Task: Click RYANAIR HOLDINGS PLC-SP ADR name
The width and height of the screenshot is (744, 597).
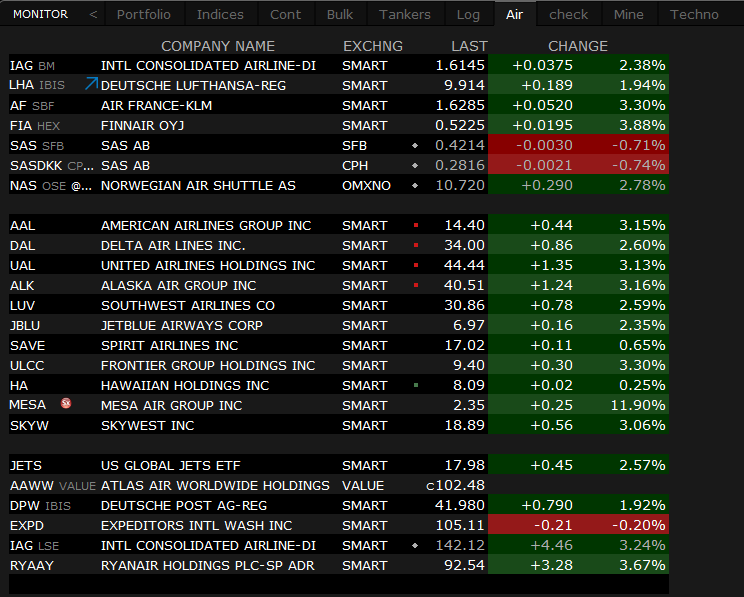Action: tap(208, 566)
